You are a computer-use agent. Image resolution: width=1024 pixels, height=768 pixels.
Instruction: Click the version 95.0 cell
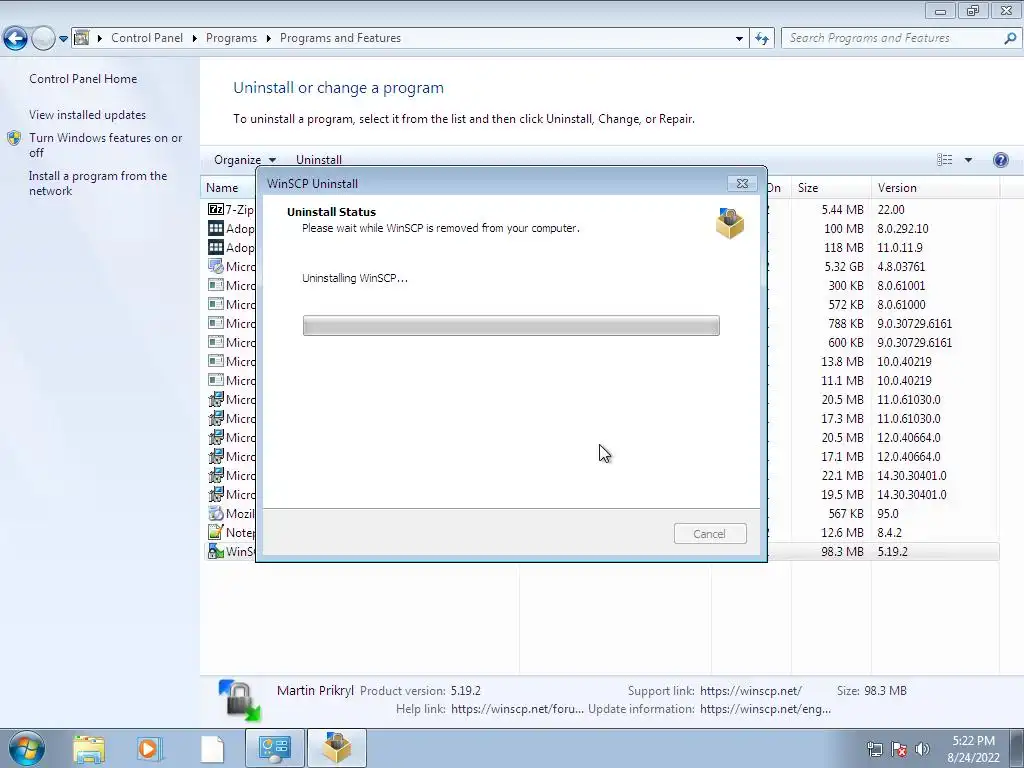click(x=888, y=513)
